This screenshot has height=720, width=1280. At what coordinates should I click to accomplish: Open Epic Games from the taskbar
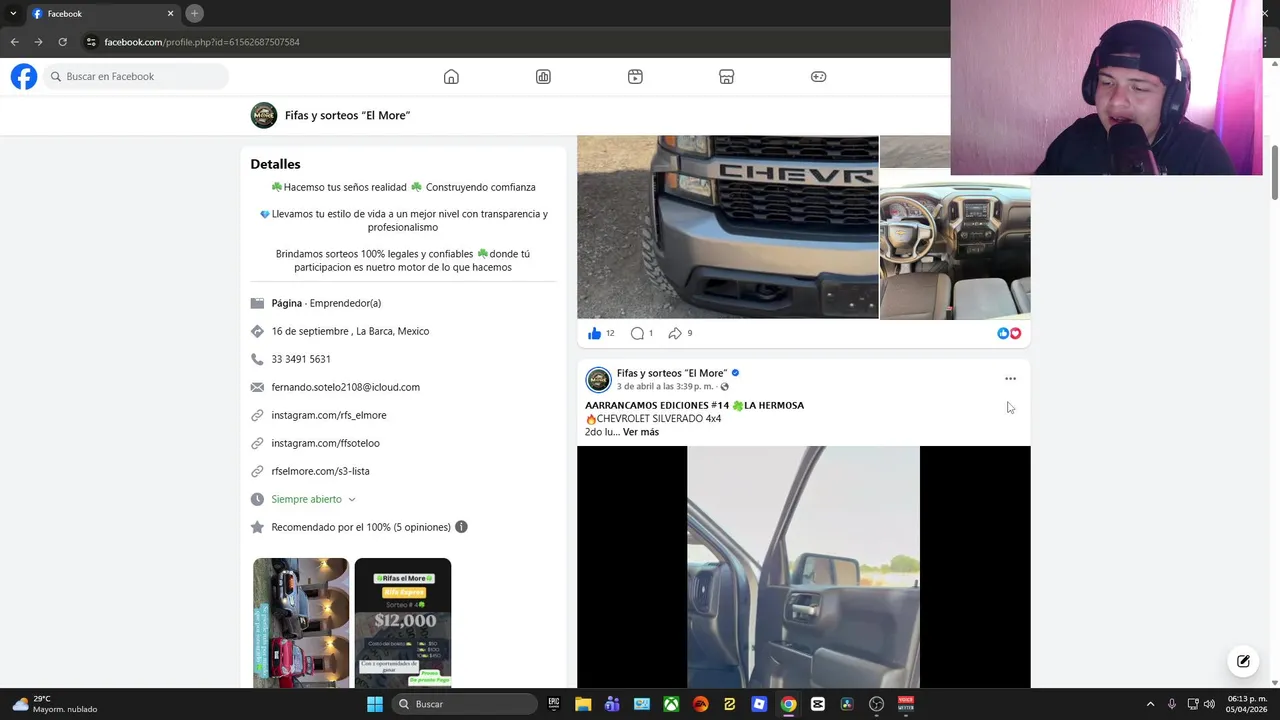(554, 704)
